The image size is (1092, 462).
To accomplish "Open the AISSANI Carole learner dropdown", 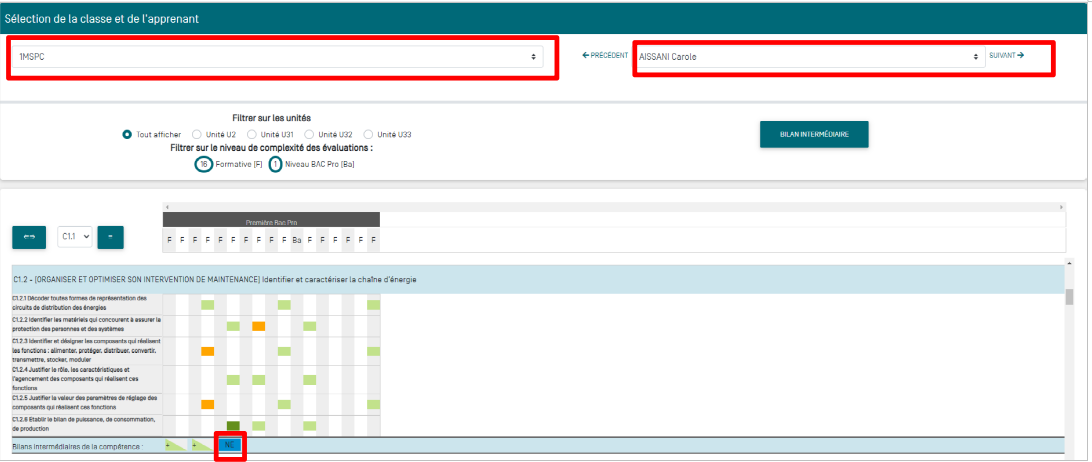I will pos(808,57).
